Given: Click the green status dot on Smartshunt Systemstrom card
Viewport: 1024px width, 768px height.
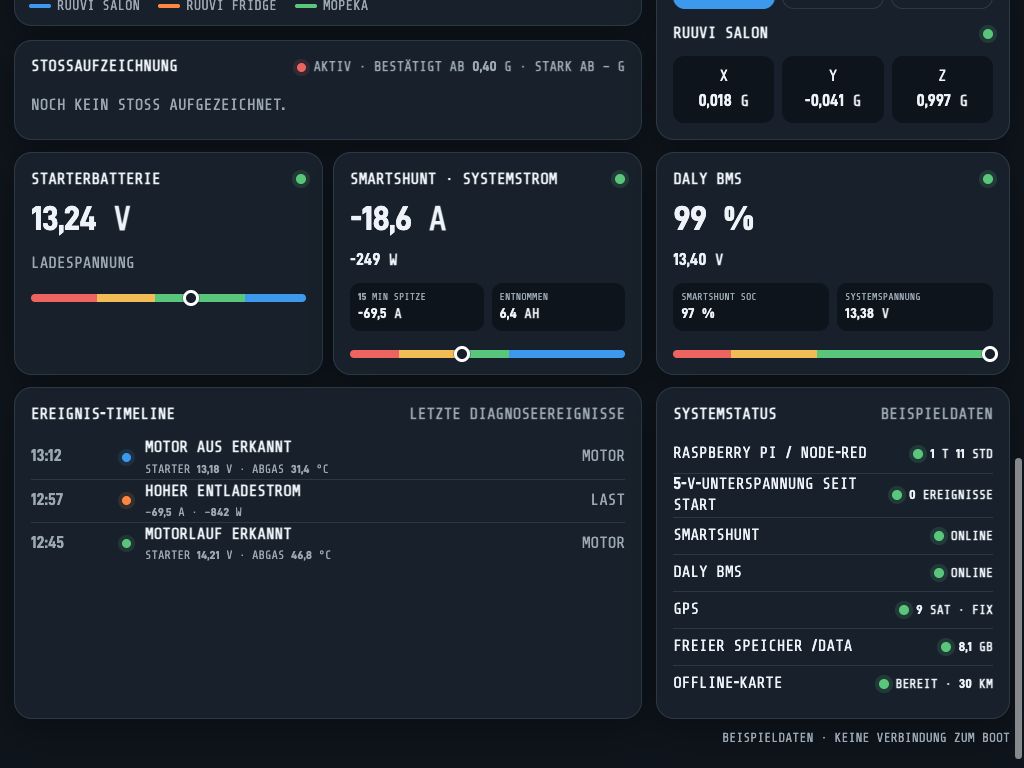Looking at the screenshot, I should point(619,179).
